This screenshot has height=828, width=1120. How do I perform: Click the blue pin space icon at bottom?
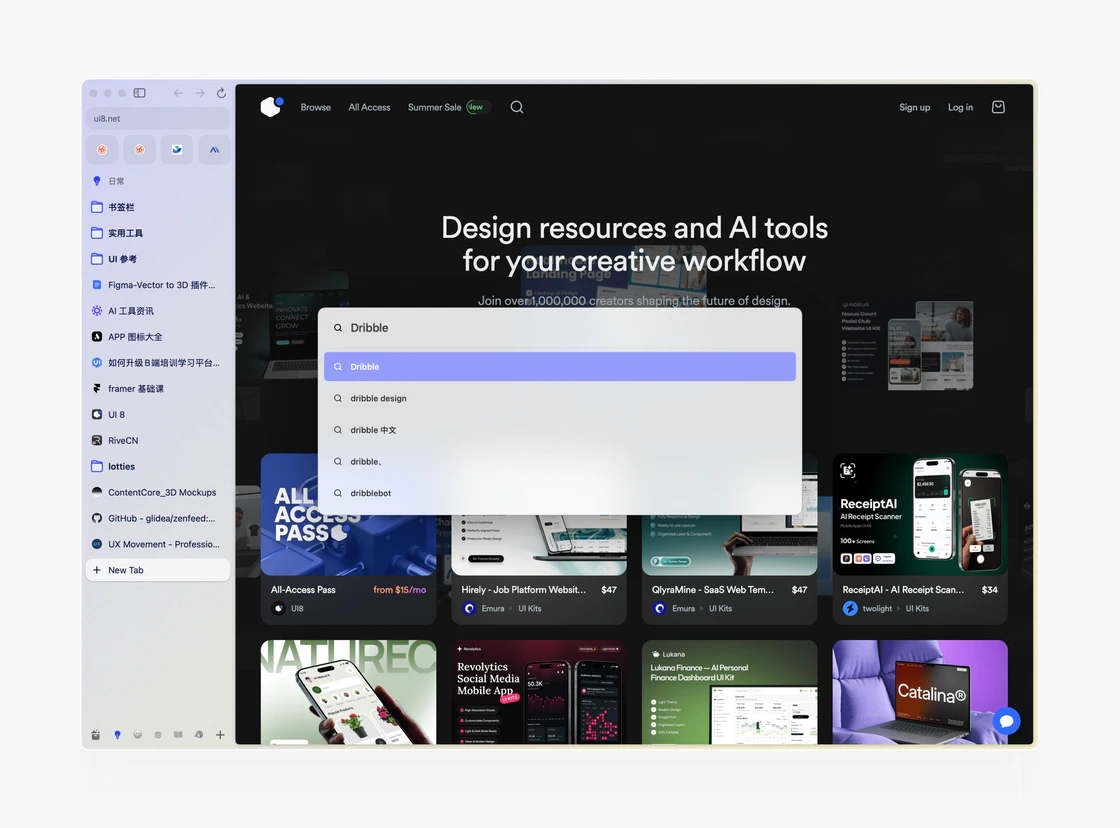[117, 734]
